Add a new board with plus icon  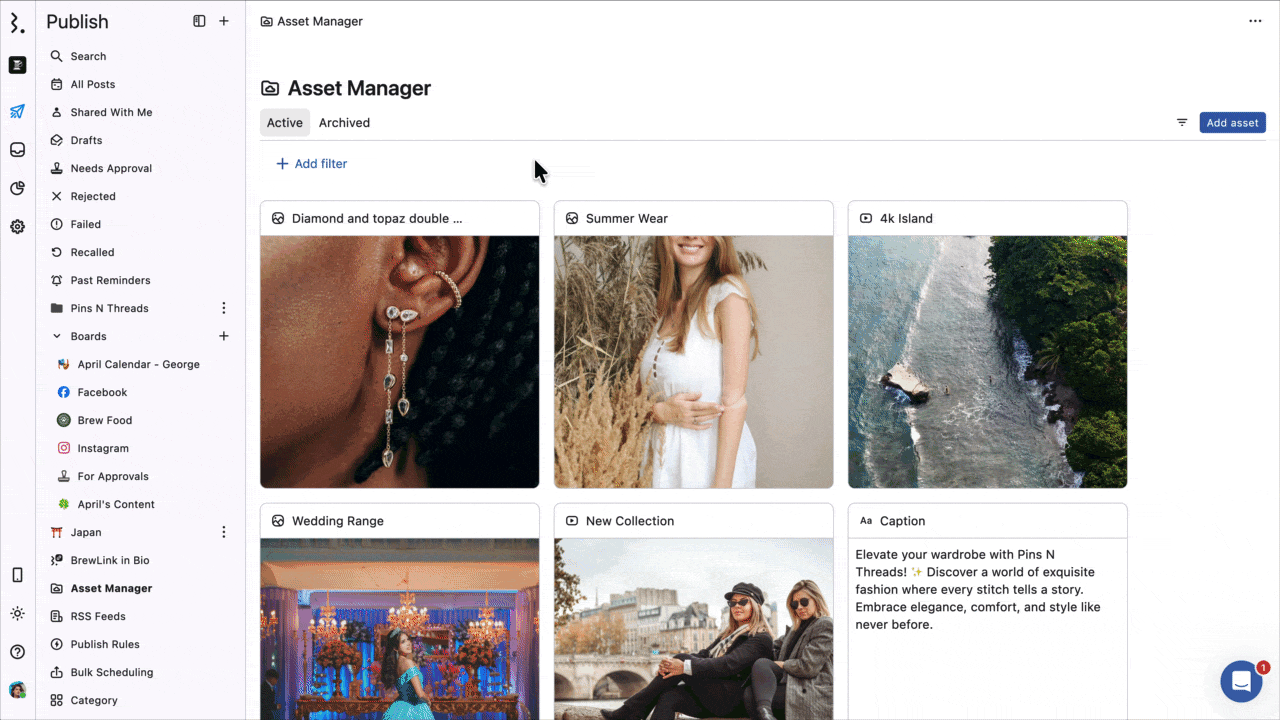pyautogui.click(x=224, y=336)
